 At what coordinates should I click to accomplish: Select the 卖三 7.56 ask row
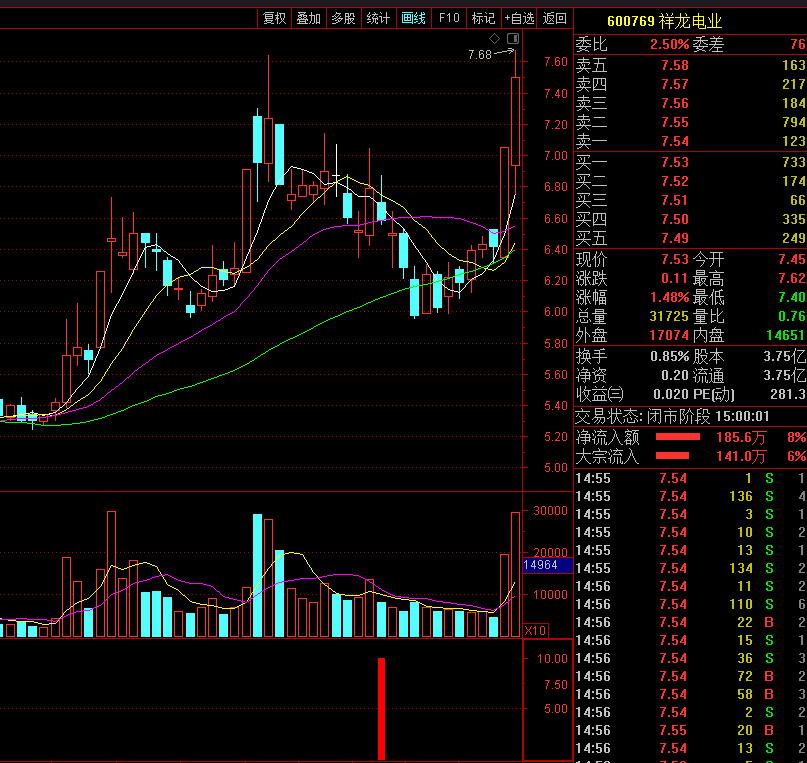tap(690, 103)
